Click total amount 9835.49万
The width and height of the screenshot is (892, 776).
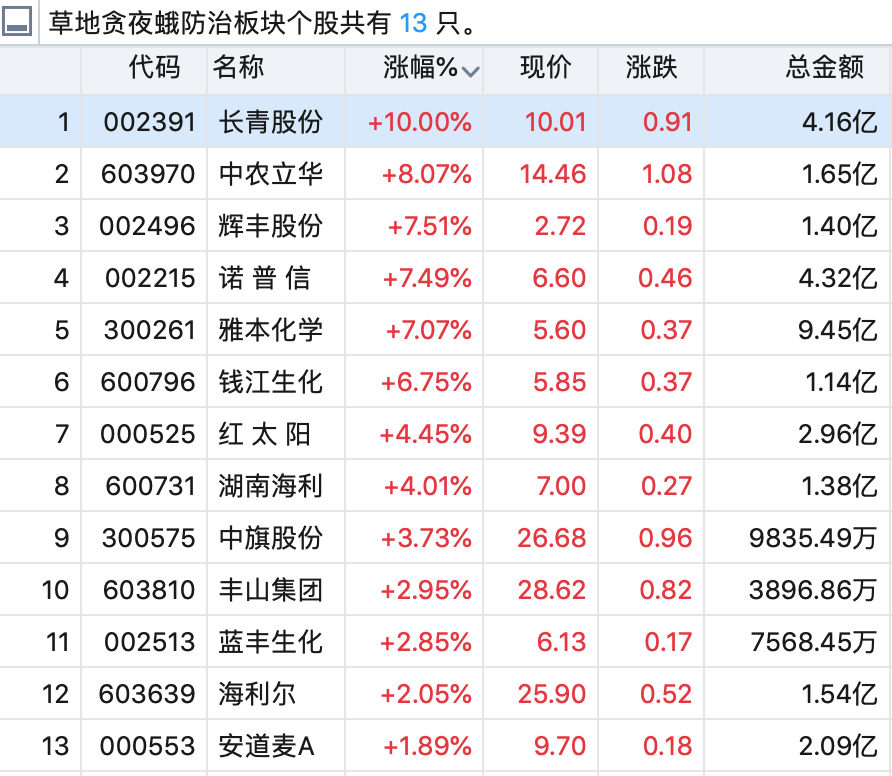click(x=813, y=538)
